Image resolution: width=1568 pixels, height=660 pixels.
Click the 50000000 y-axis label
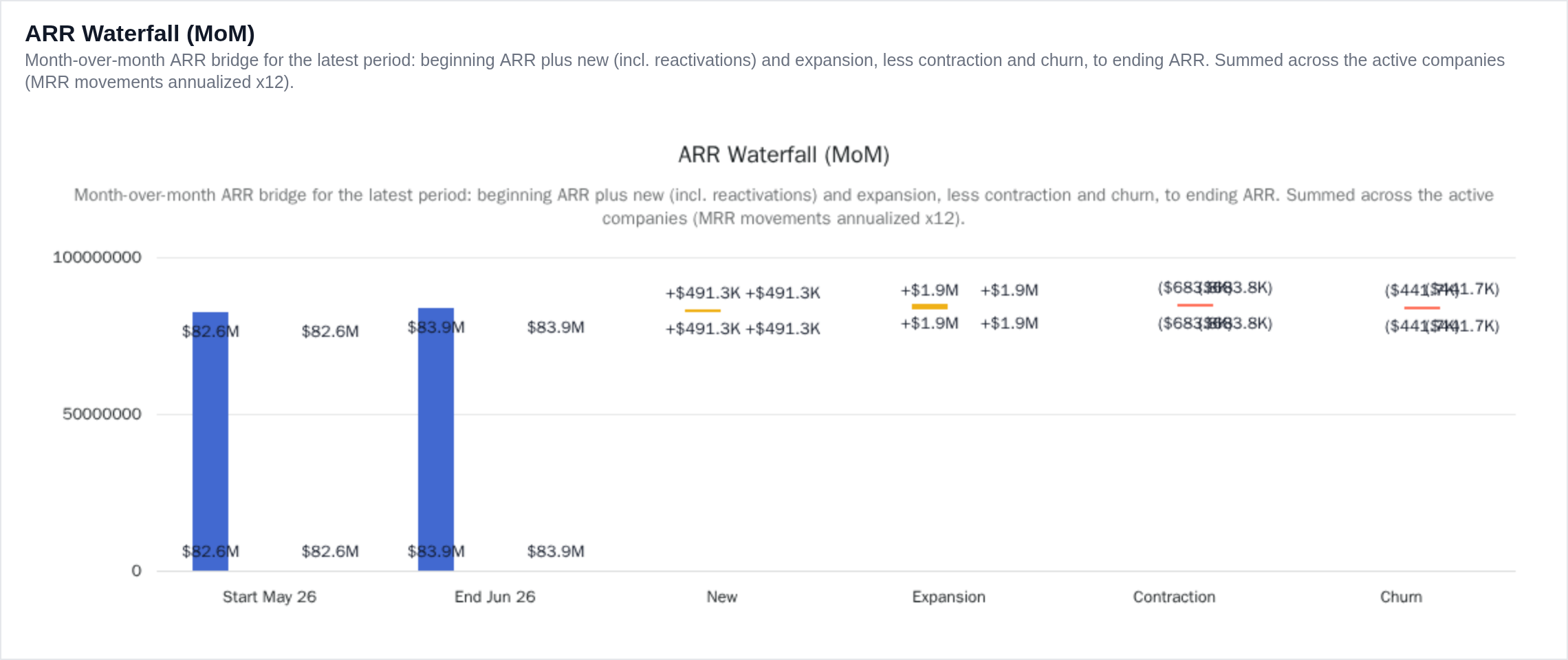(x=102, y=414)
